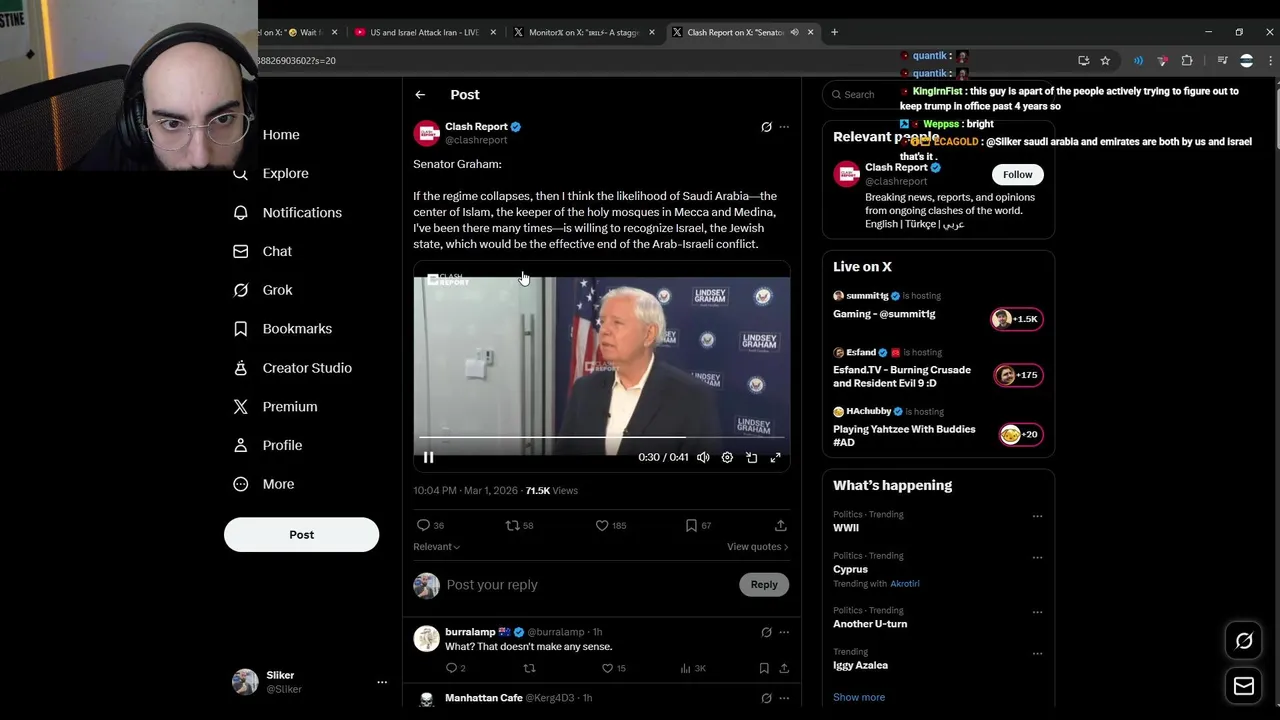The width and height of the screenshot is (1280, 720).
Task: Like burralamp's comment
Action: tap(613, 668)
